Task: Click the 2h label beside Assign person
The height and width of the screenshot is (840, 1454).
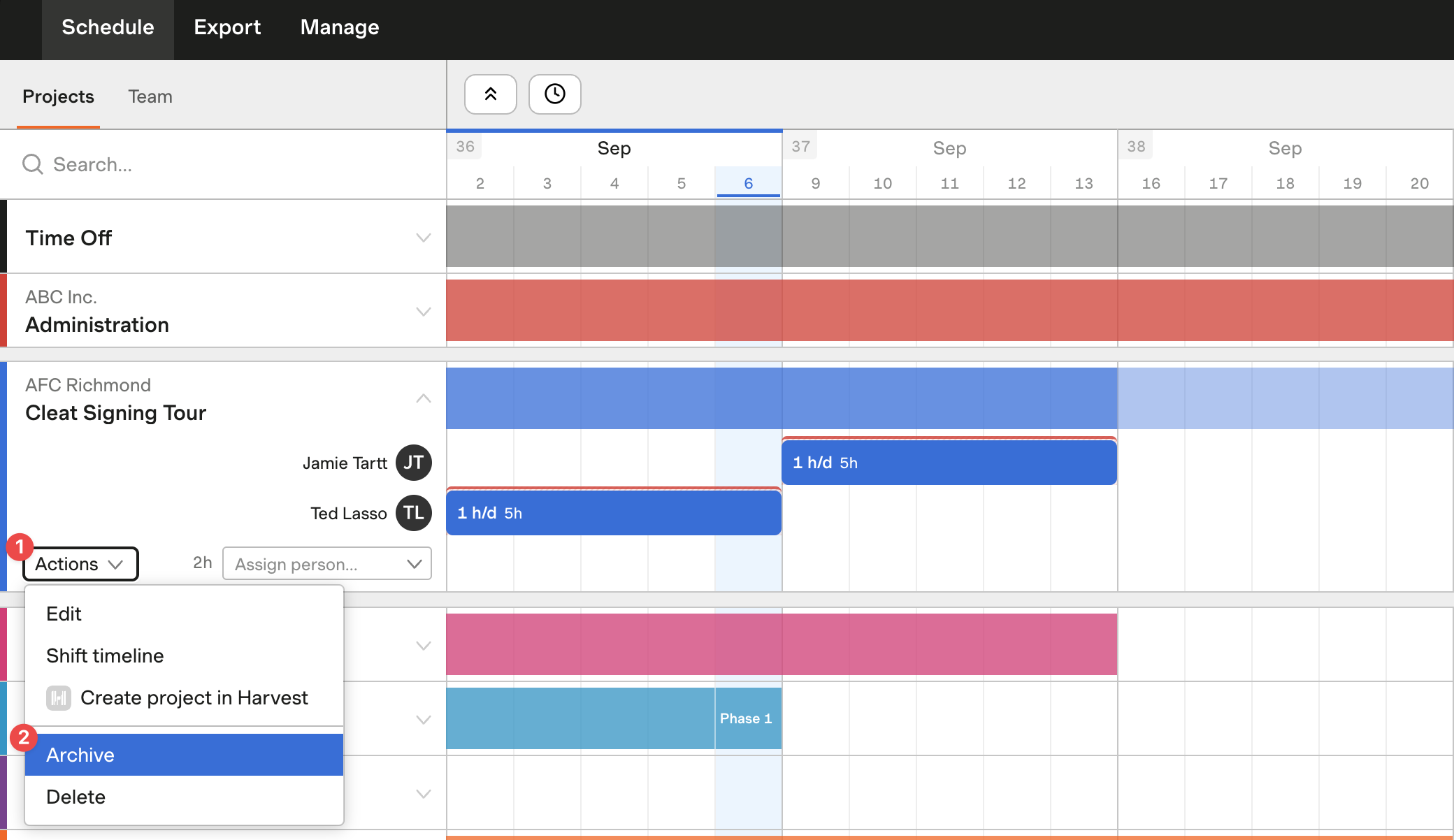Action: pos(203,563)
